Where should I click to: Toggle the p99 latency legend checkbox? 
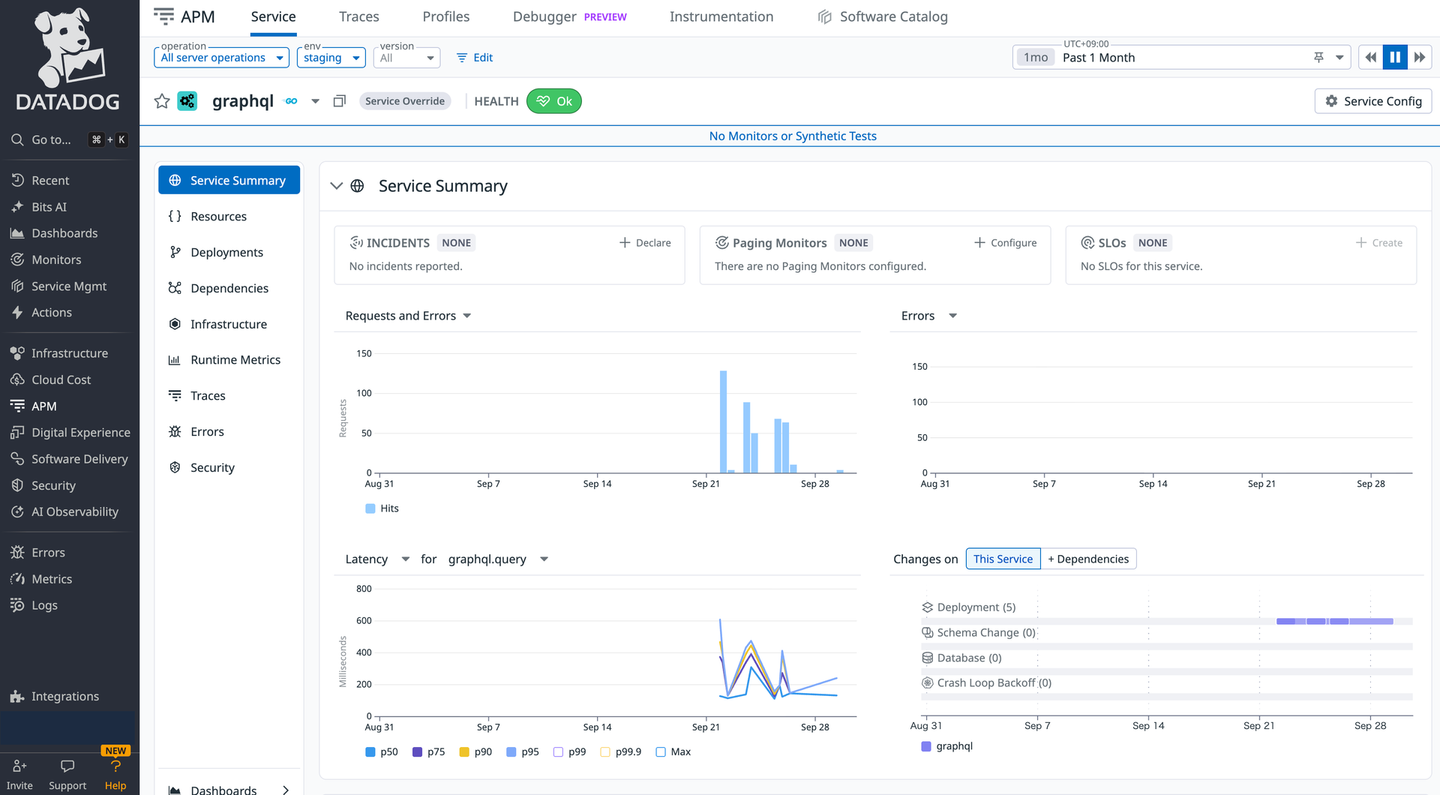coord(558,752)
